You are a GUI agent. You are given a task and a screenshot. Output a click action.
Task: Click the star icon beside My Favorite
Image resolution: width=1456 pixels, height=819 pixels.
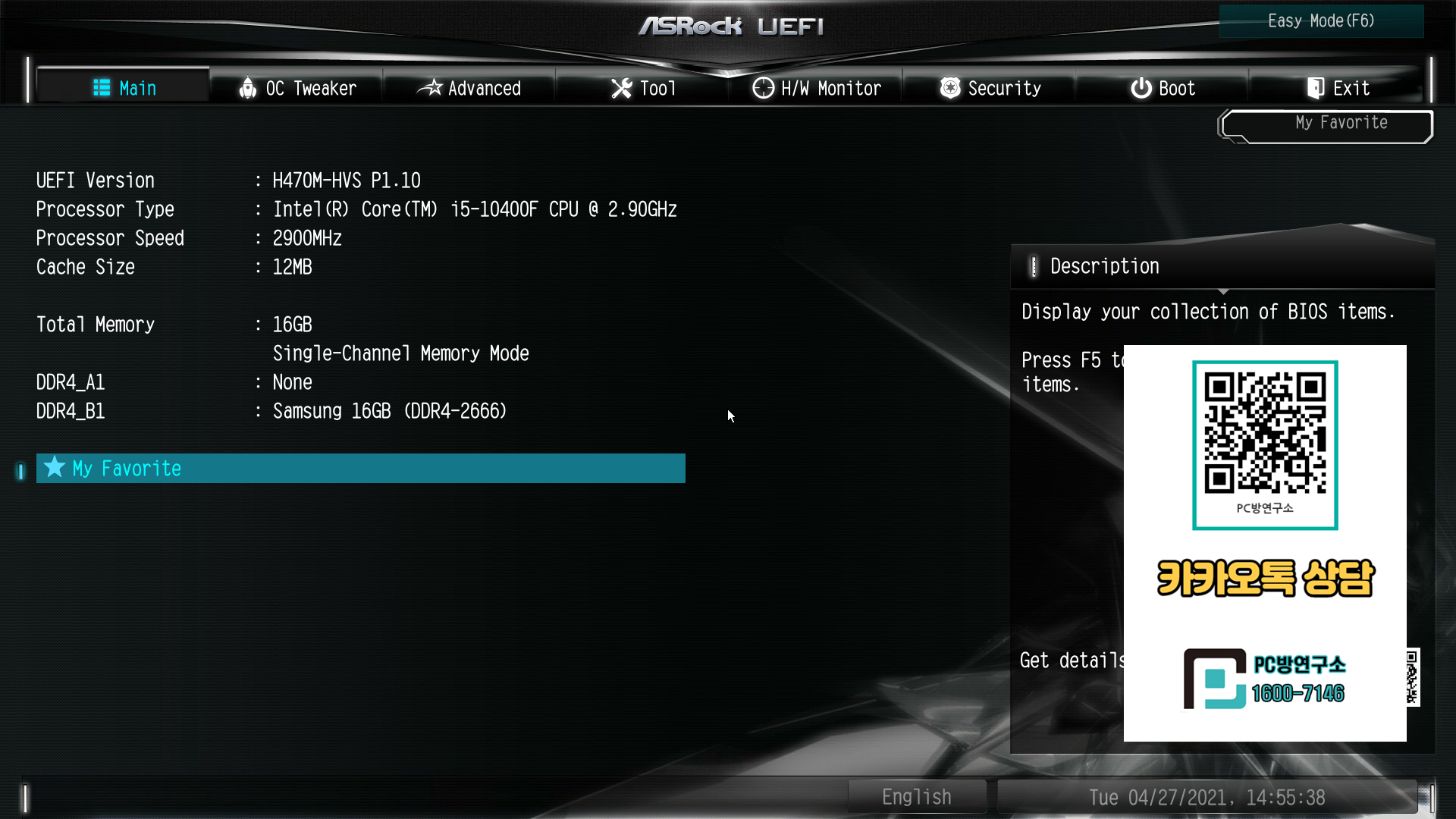point(54,467)
